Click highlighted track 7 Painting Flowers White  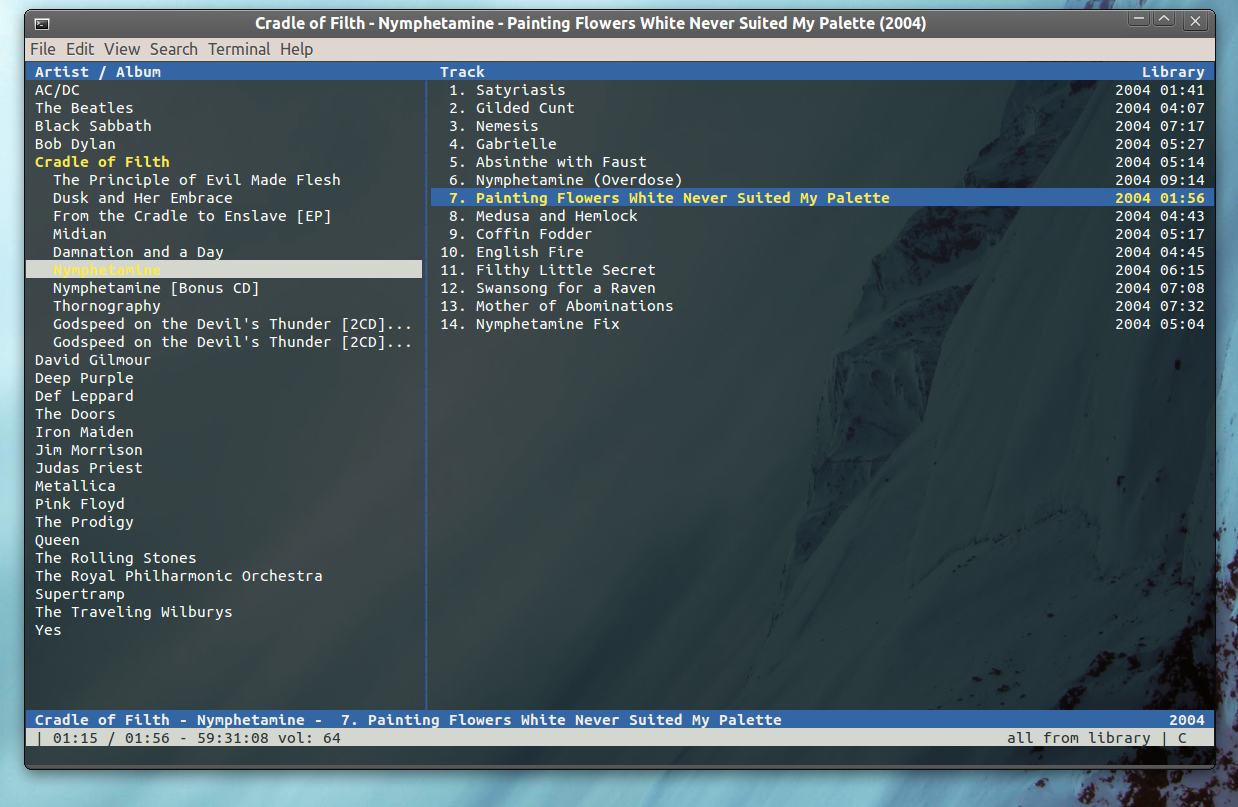click(x=822, y=198)
